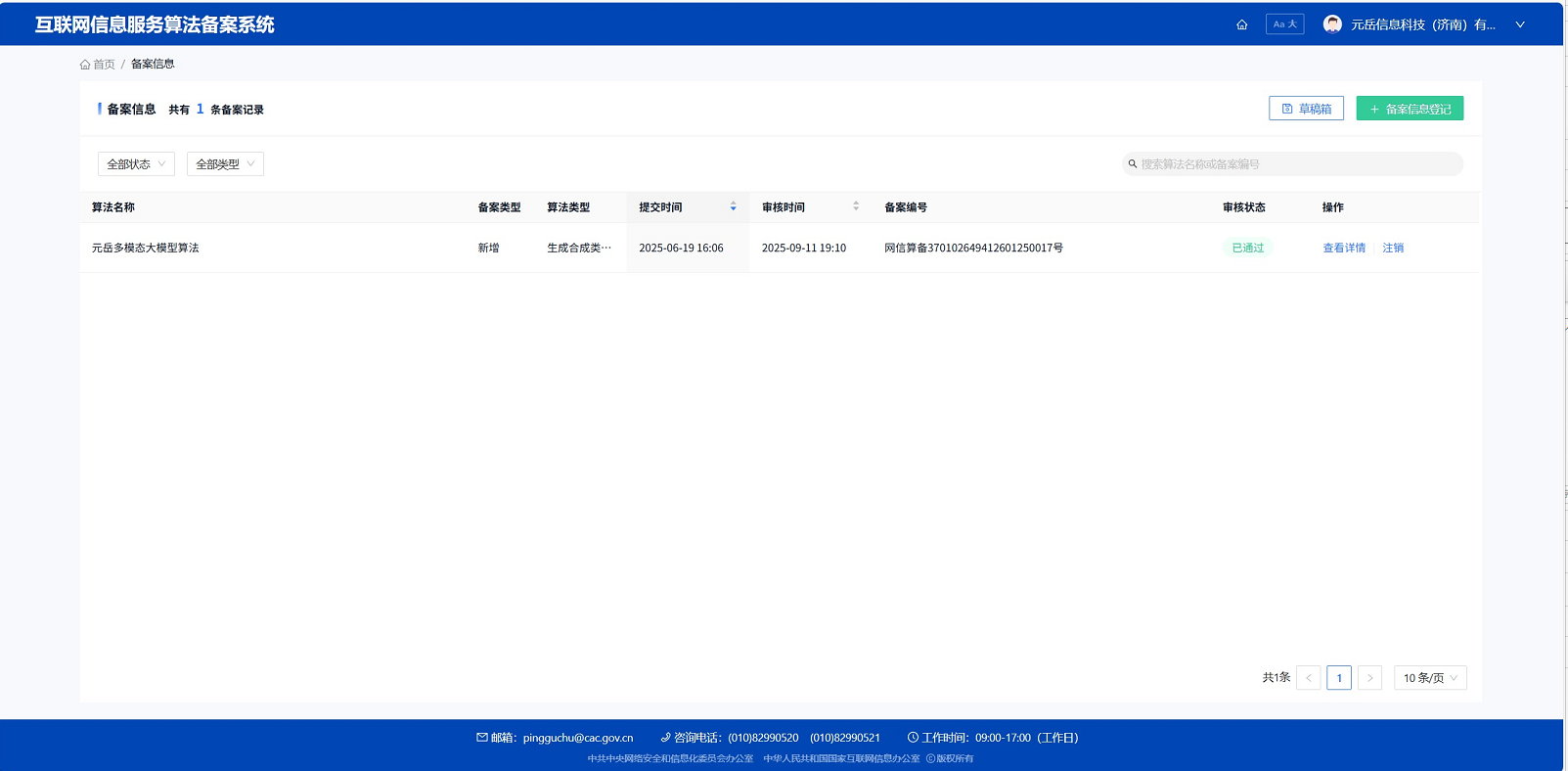Viewport: 1568px width, 771px height.
Task: Open the 草稿箱 drafts box
Action: 1306,109
